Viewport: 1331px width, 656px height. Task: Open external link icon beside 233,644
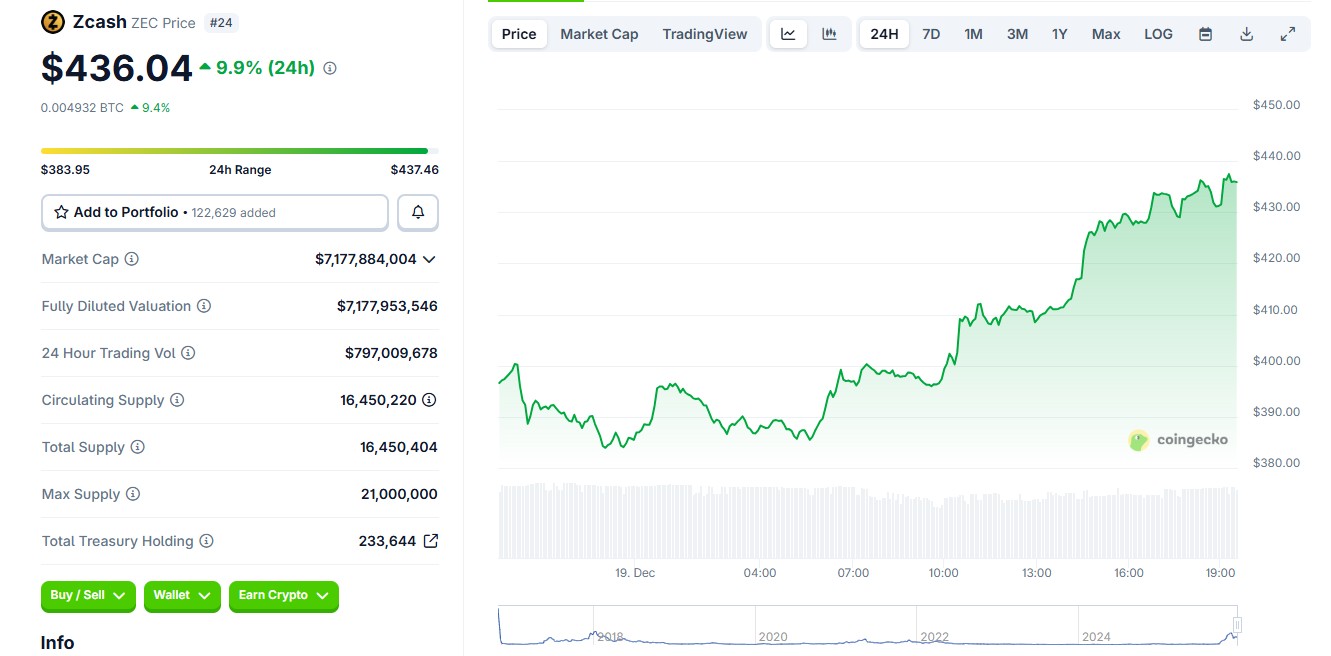[x=431, y=541]
